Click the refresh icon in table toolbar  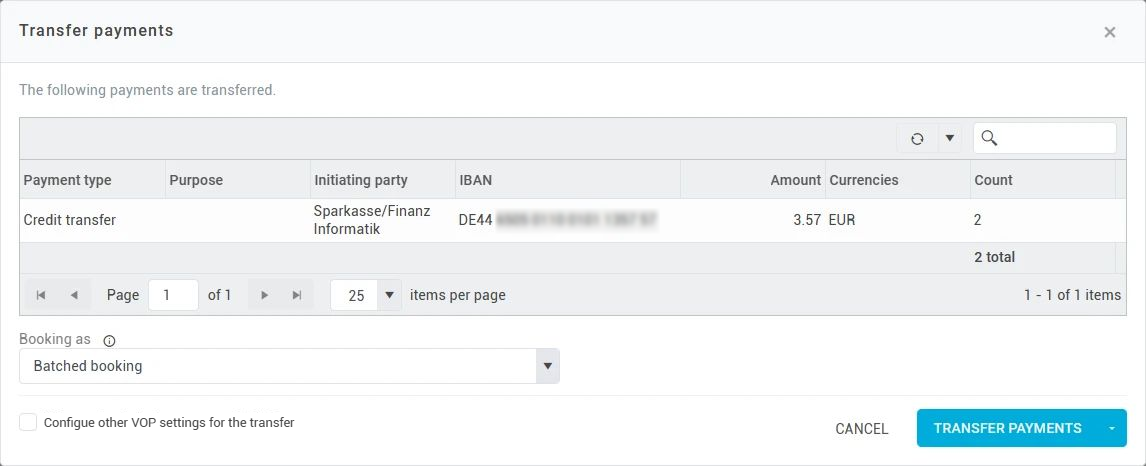[x=917, y=139]
